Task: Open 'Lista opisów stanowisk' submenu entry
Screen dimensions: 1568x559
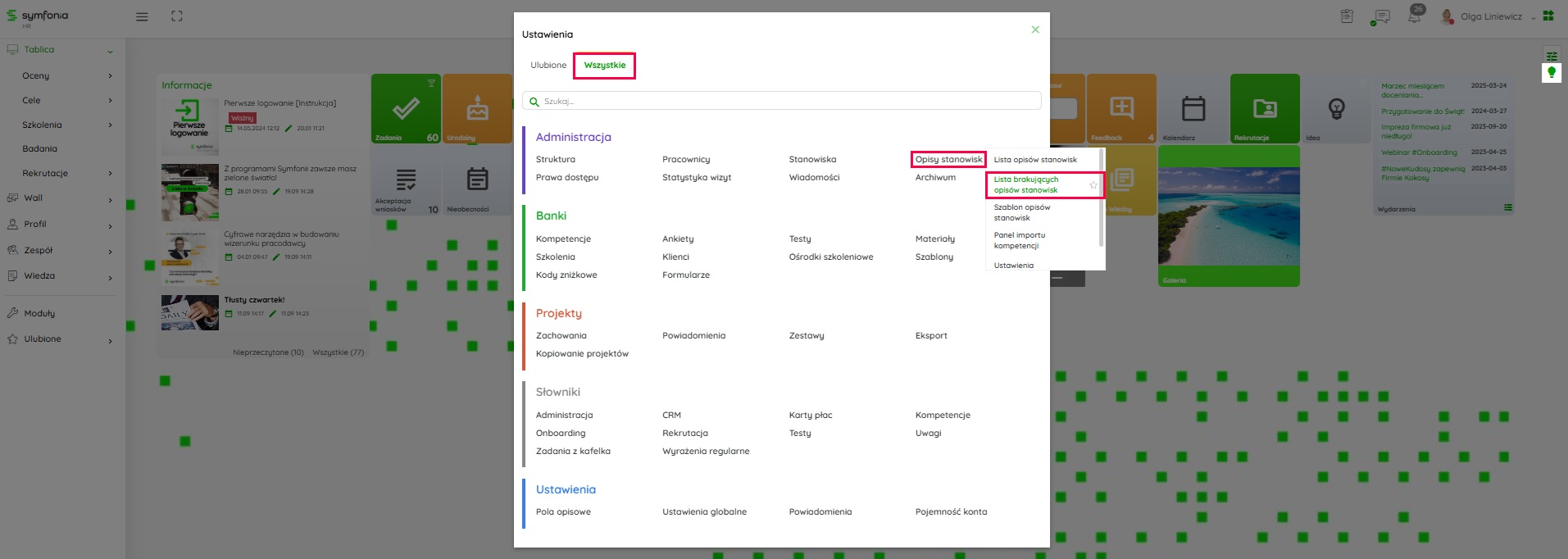Action: click(x=1035, y=160)
